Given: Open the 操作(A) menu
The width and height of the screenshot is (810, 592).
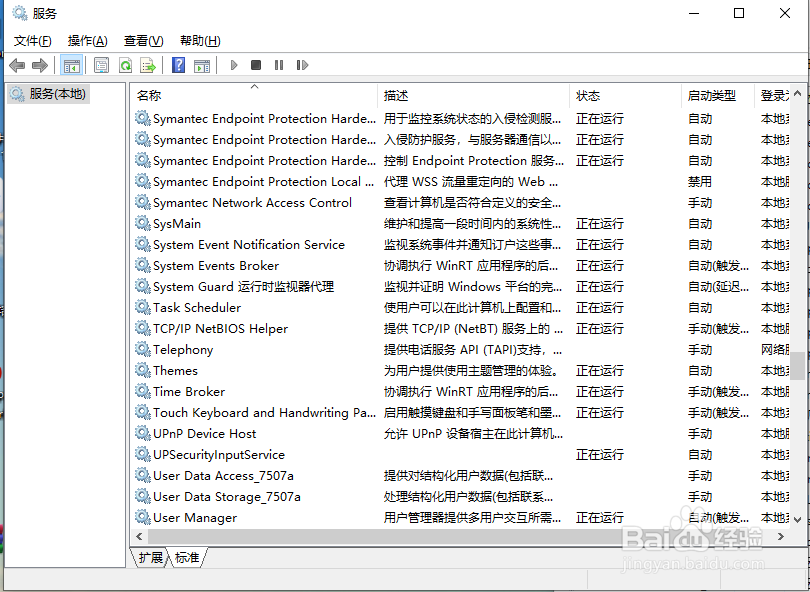Looking at the screenshot, I should point(87,41).
